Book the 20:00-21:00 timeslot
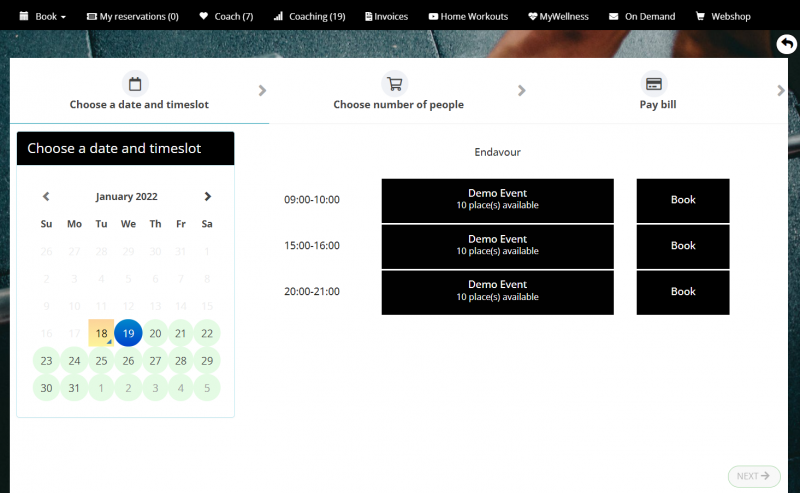Viewport: 800px width, 493px height. click(x=682, y=292)
